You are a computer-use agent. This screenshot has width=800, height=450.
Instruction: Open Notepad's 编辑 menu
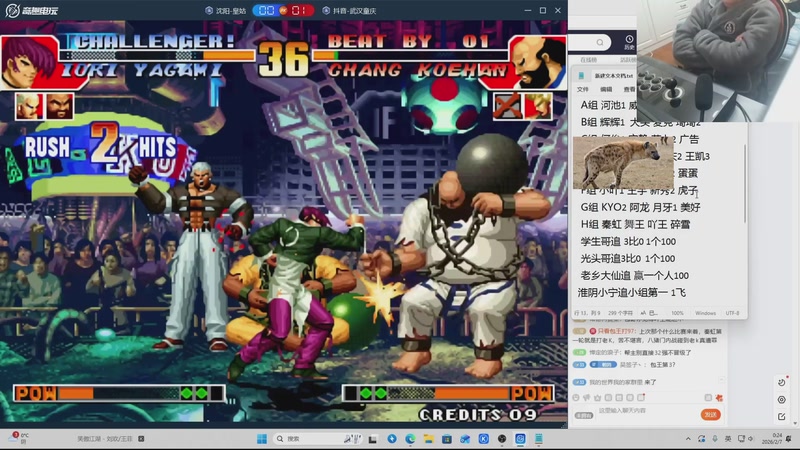pos(606,89)
